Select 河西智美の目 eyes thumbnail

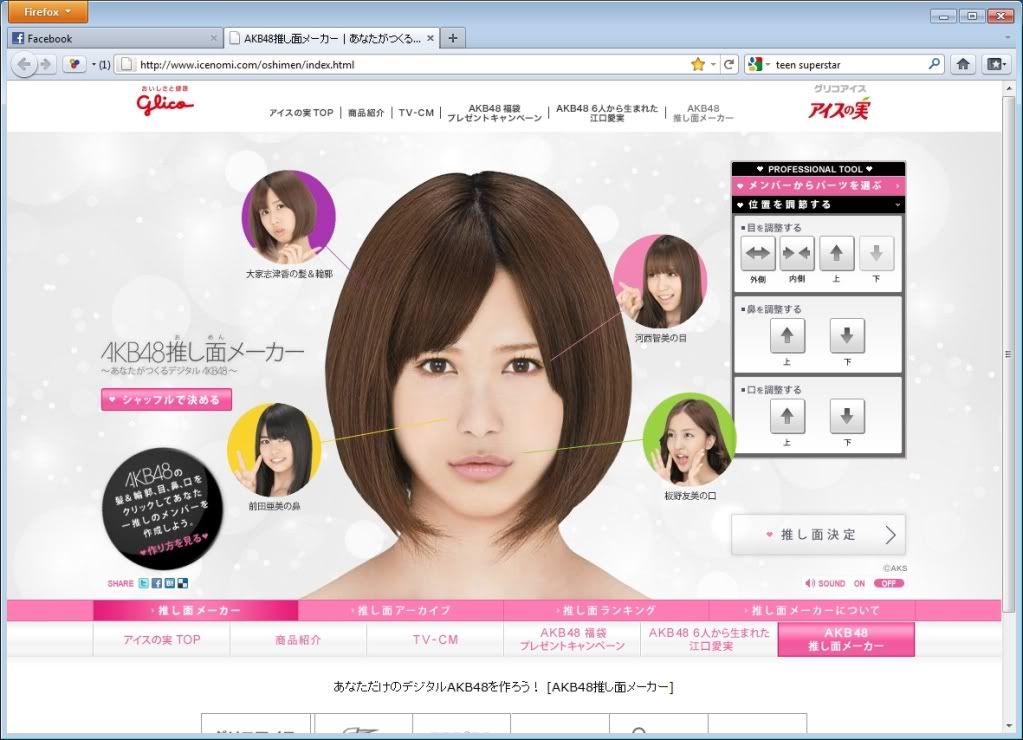pos(660,282)
